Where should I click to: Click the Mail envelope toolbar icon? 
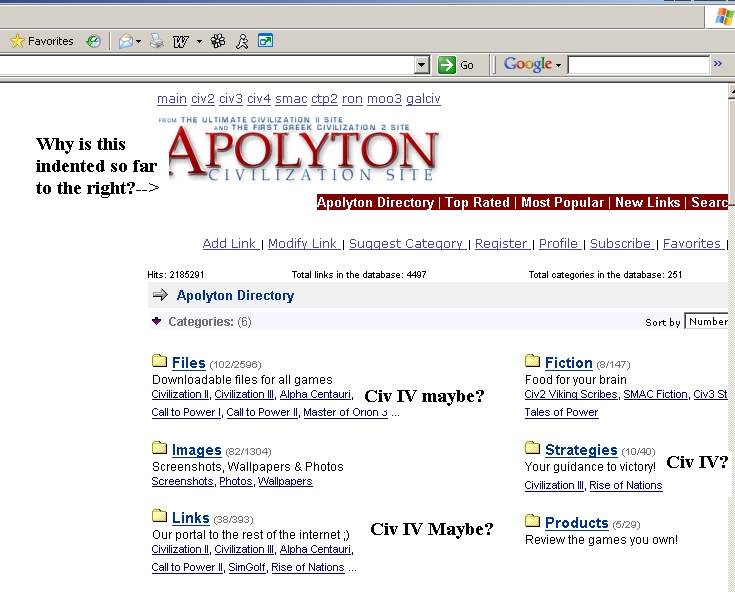click(x=126, y=41)
